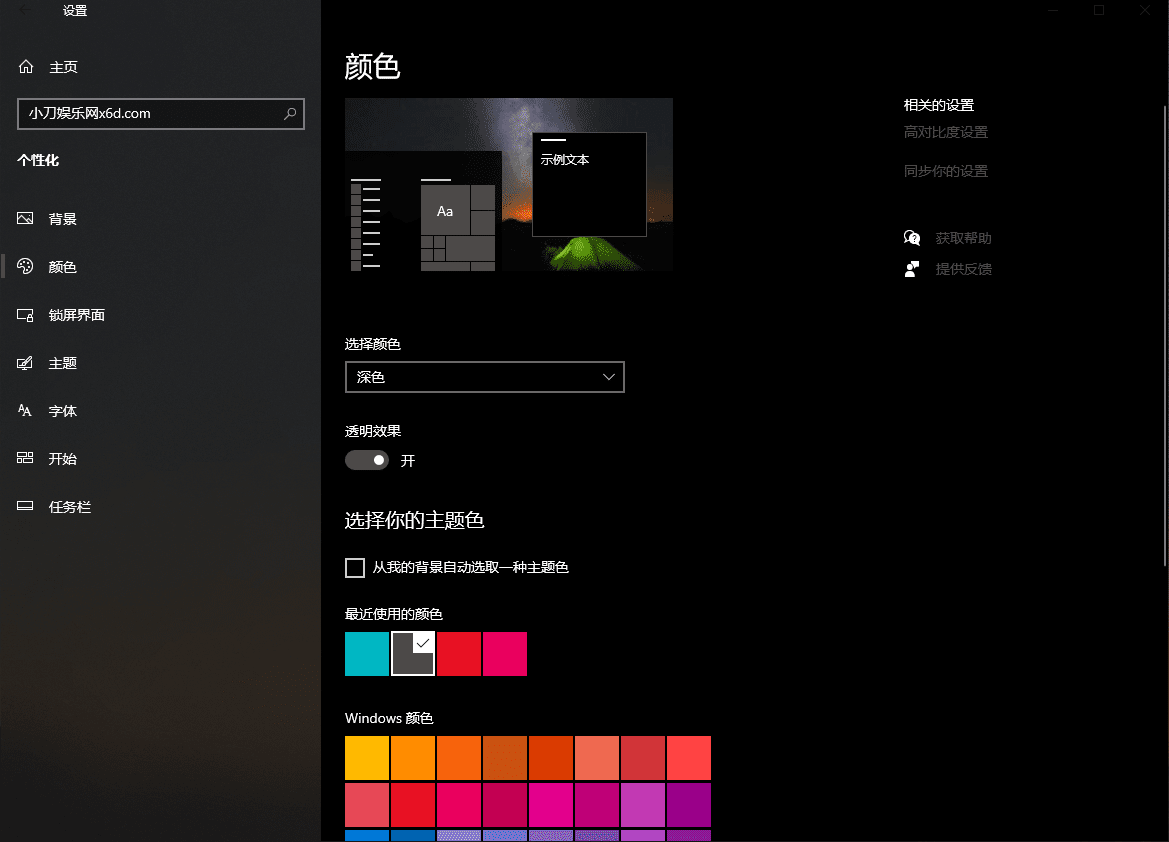
Task: Click the 获取帮助 (Get help) icon
Action: pyautogui.click(x=911, y=237)
